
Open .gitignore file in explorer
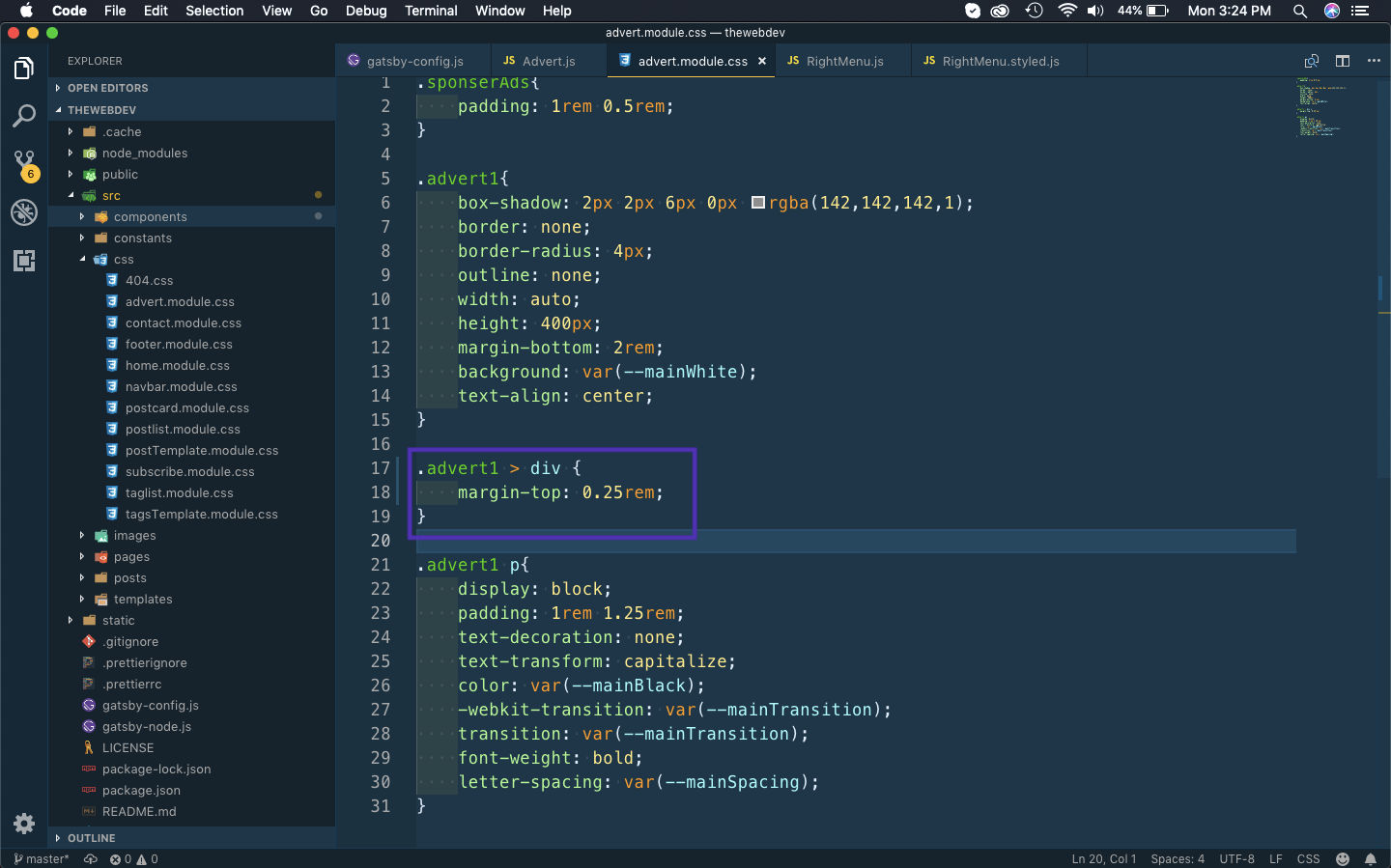pyautogui.click(x=192, y=642)
